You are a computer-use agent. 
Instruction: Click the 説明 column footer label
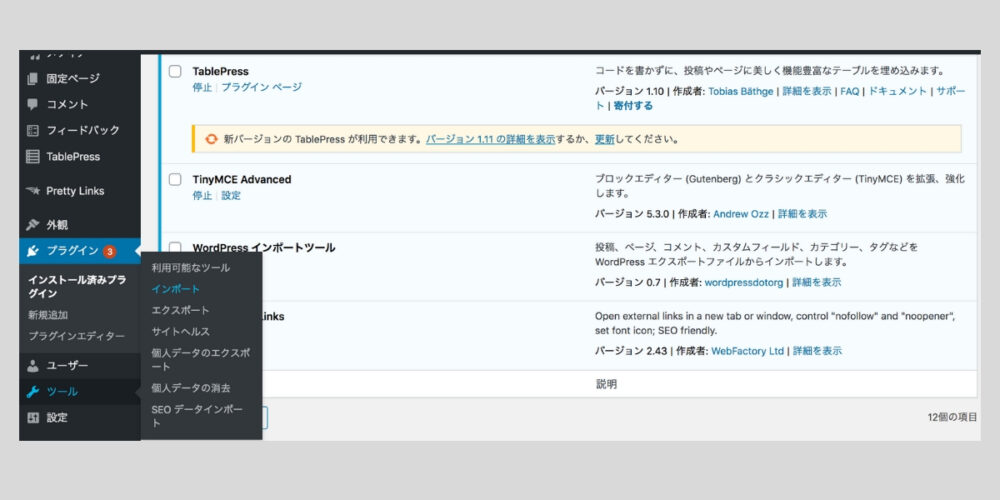[607, 385]
